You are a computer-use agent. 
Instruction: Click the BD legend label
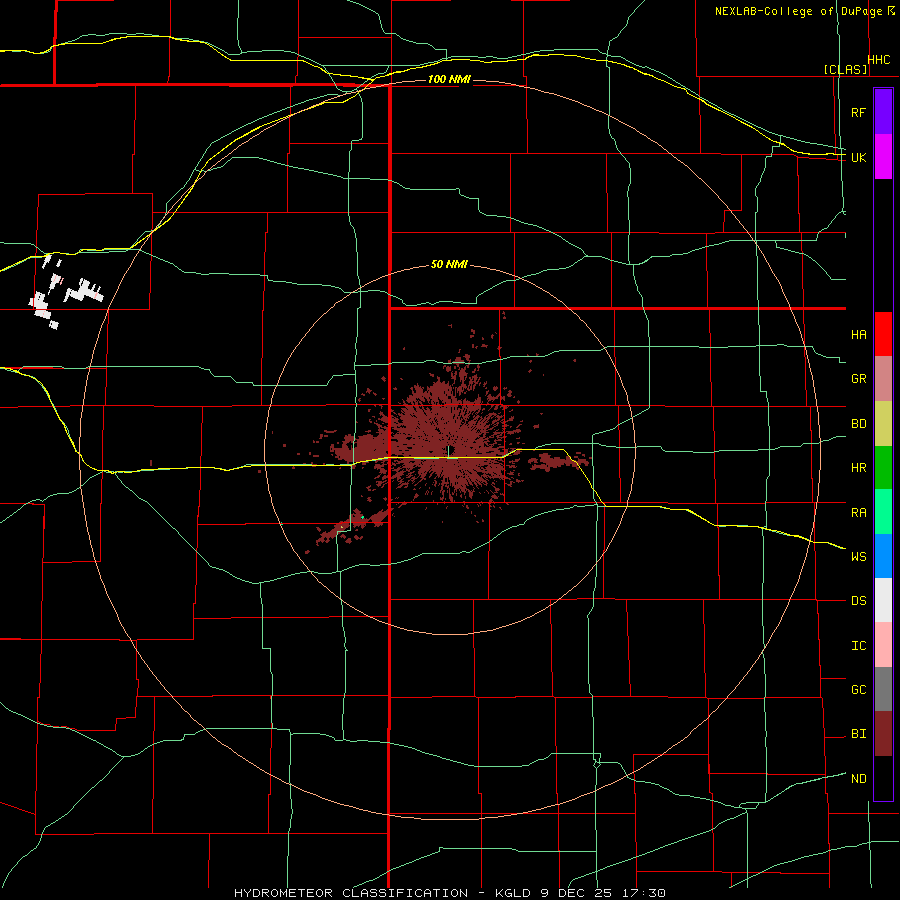858,424
